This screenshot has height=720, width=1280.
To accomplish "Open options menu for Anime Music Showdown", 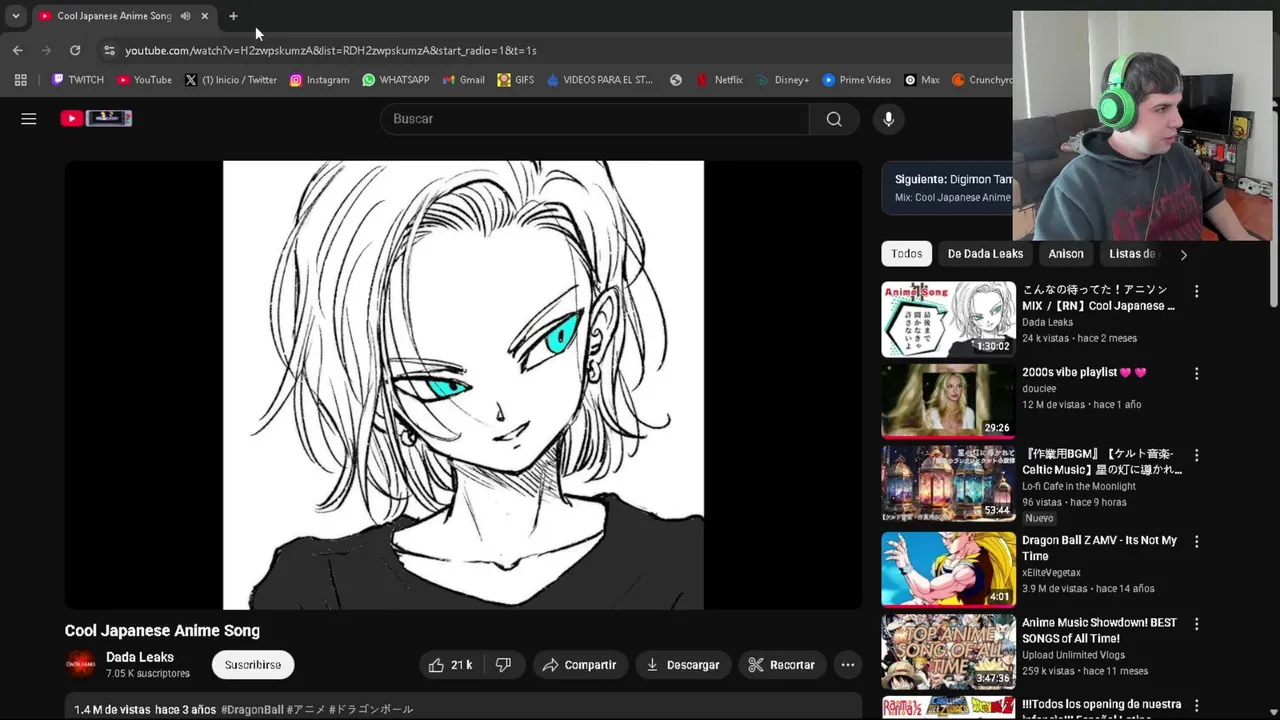I will pyautogui.click(x=1196, y=624).
